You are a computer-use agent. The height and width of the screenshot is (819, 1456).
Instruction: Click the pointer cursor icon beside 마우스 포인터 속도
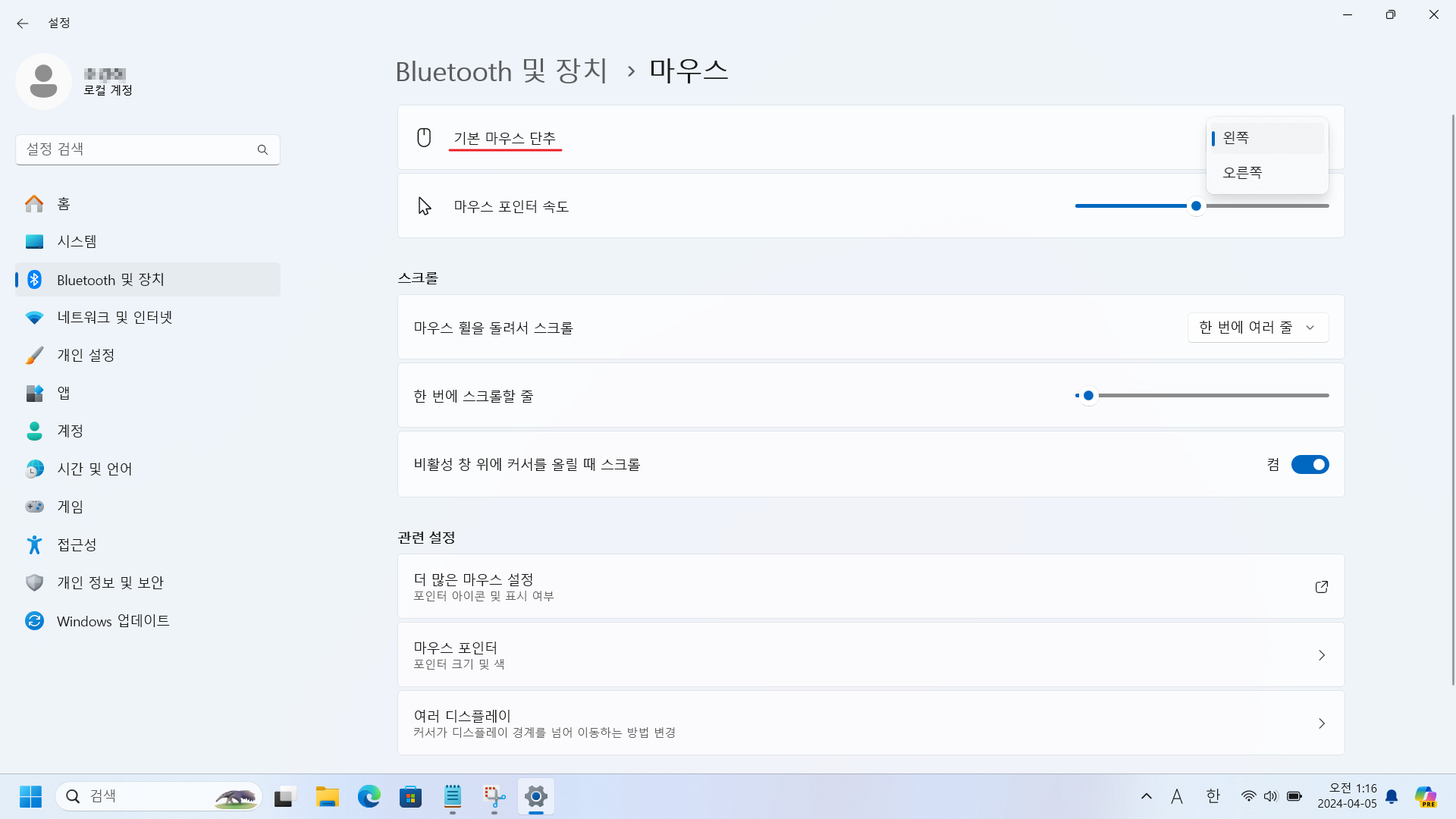tap(424, 206)
